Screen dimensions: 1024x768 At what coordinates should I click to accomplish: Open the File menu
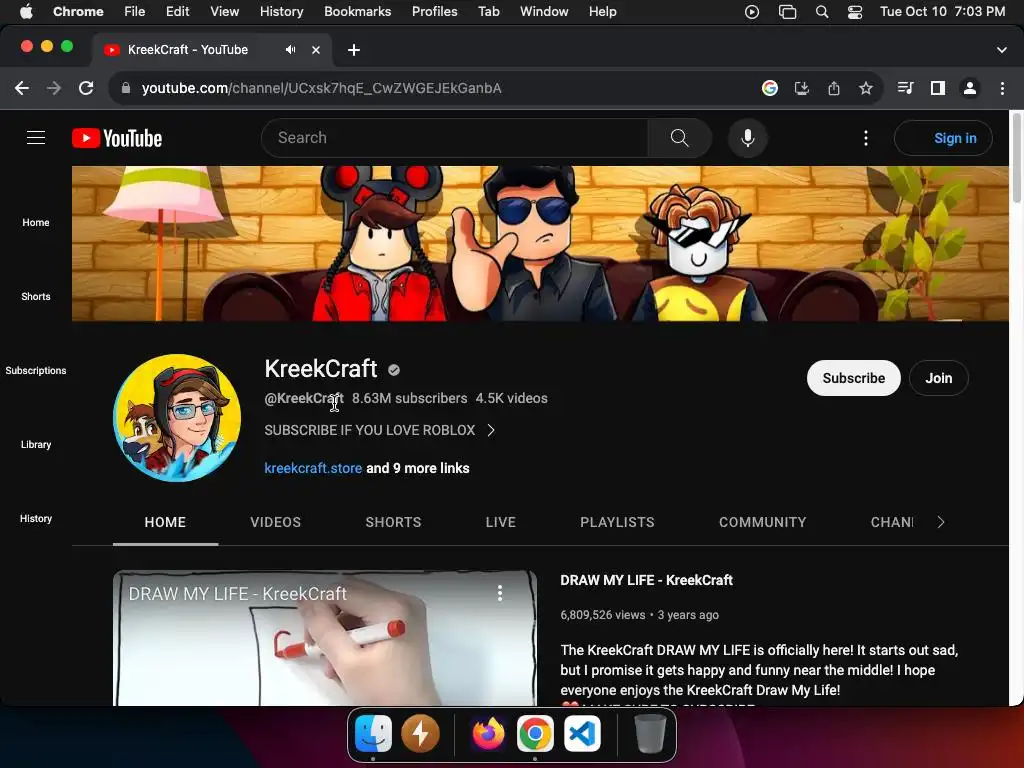(x=135, y=12)
